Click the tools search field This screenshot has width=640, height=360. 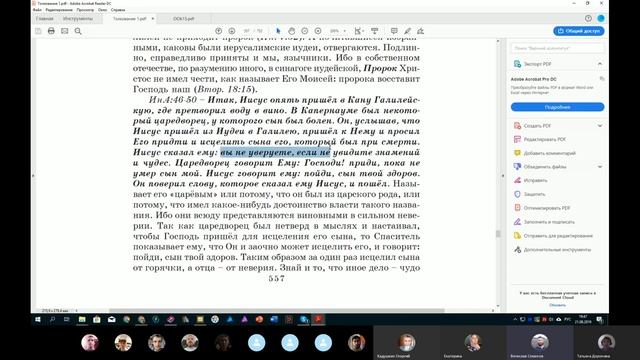click(x=558, y=48)
